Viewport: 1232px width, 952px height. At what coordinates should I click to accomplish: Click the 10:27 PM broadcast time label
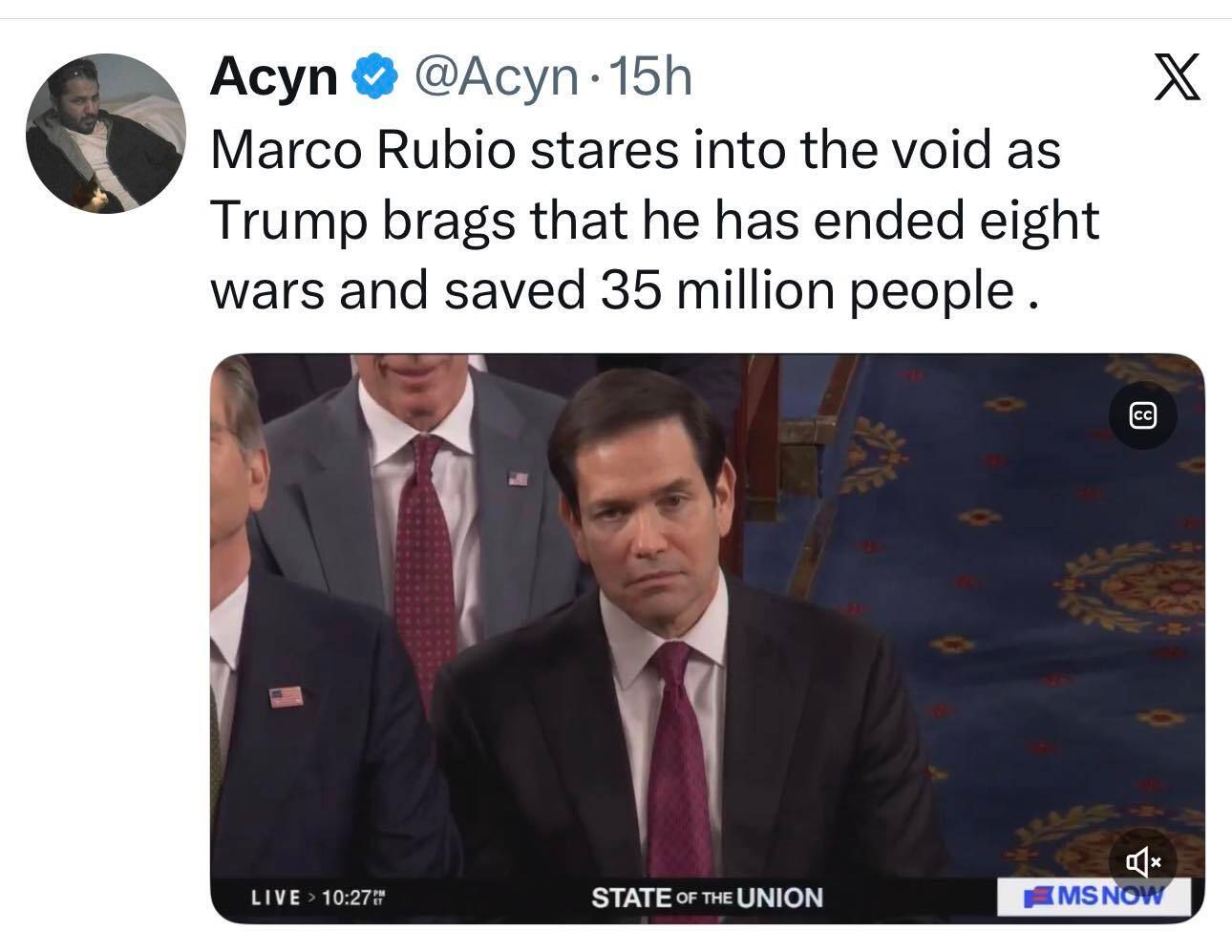point(353,898)
